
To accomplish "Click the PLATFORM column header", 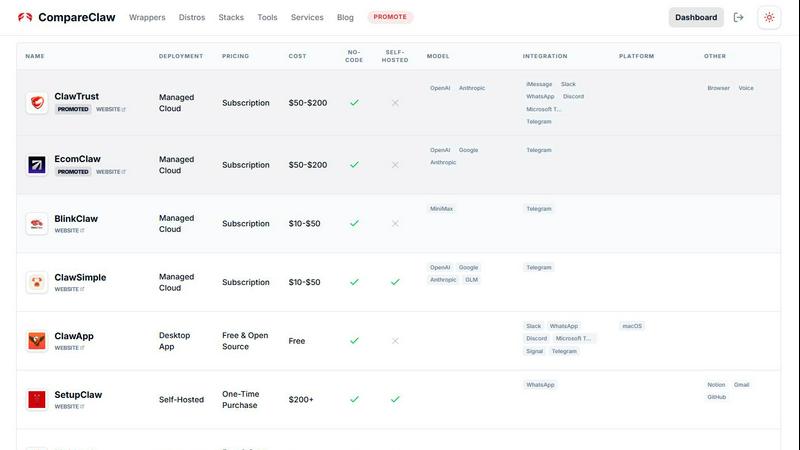I will coord(636,56).
